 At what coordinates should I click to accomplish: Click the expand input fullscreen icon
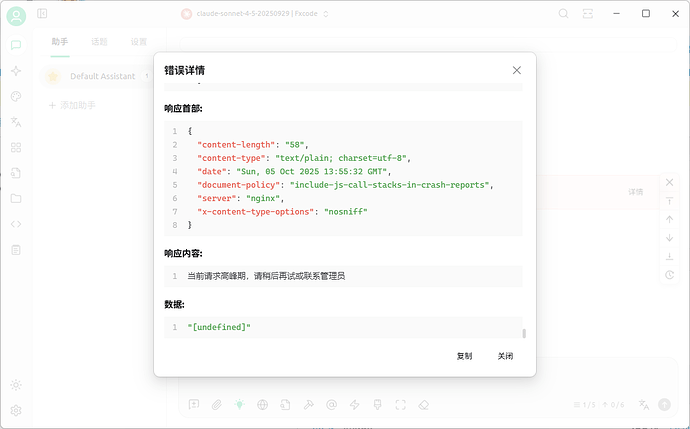(400, 405)
